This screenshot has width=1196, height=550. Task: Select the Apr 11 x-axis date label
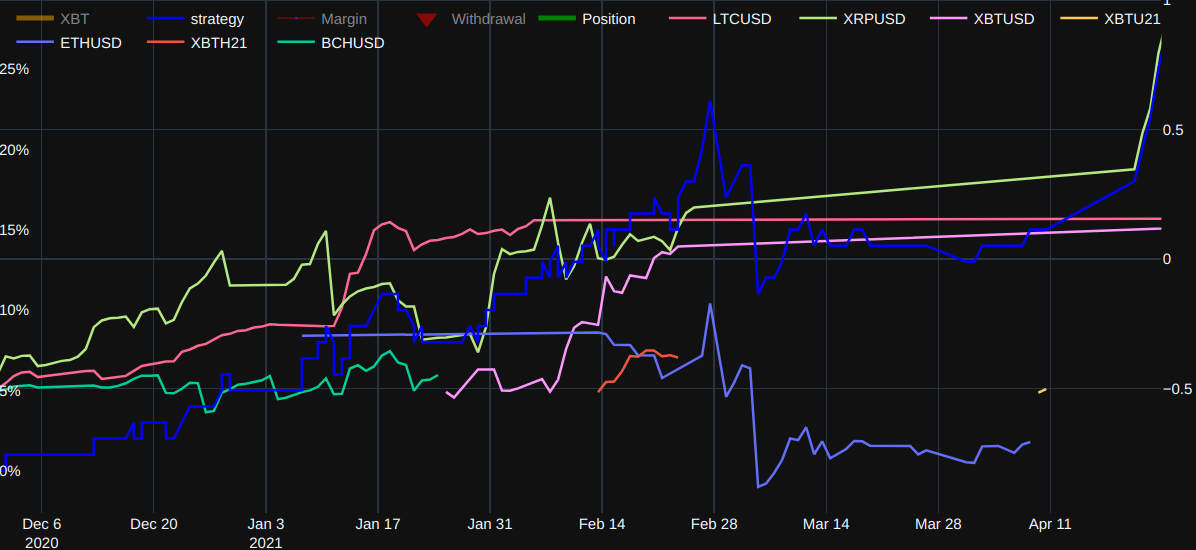[1049, 524]
